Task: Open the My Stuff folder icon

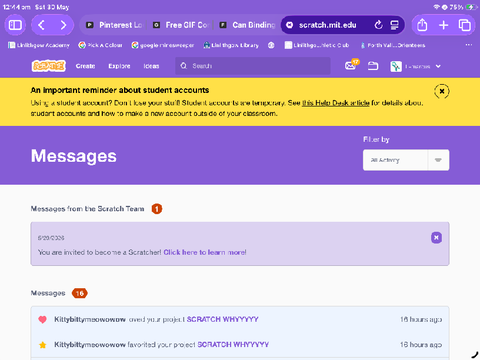Action: (373, 66)
